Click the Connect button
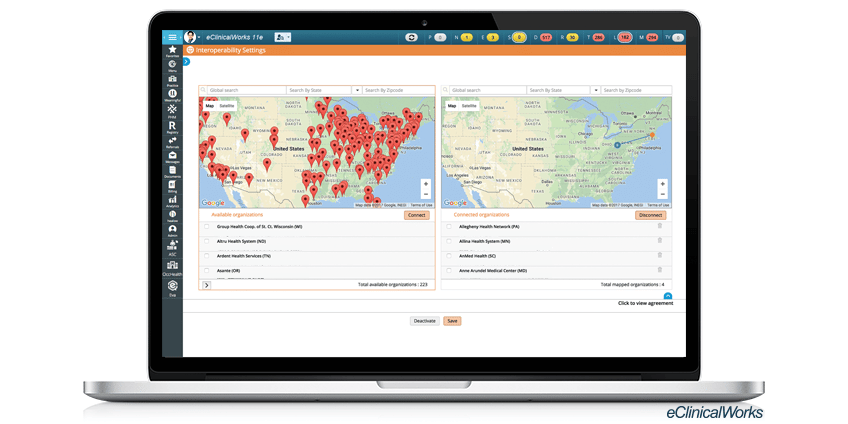The image size is (848, 424). (x=416, y=215)
